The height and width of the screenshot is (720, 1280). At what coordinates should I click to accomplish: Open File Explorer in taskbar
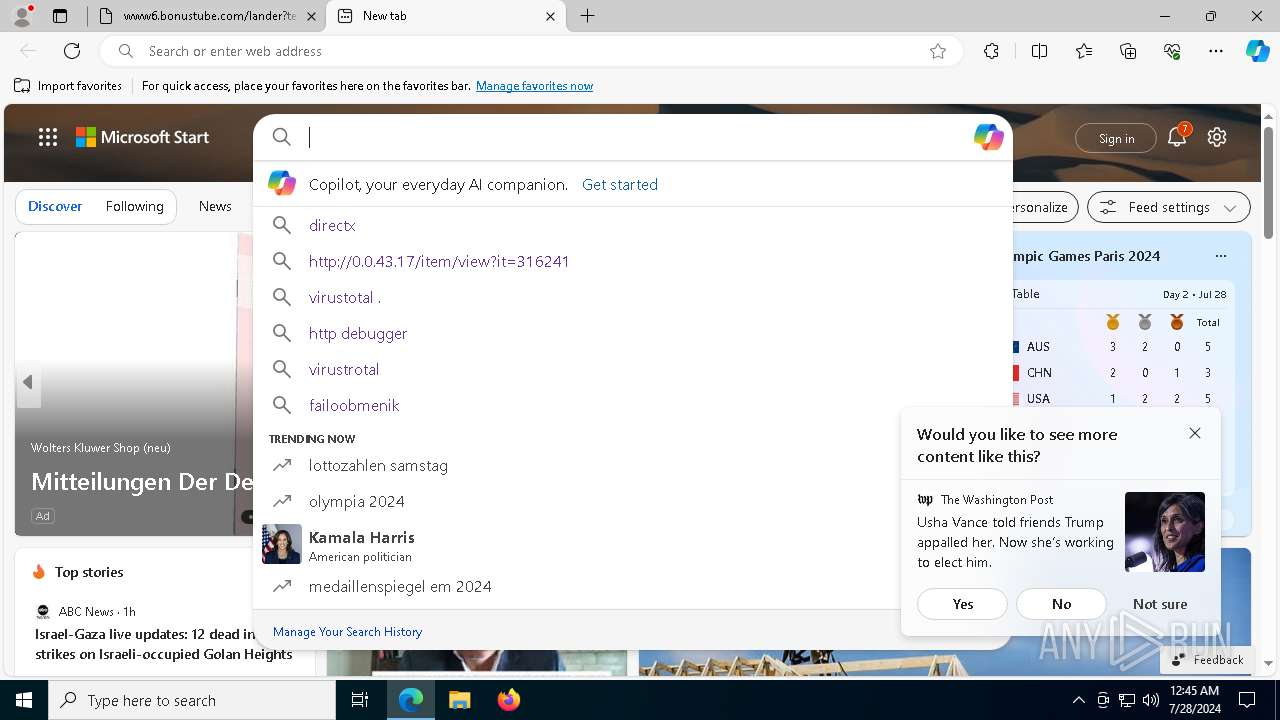point(459,700)
